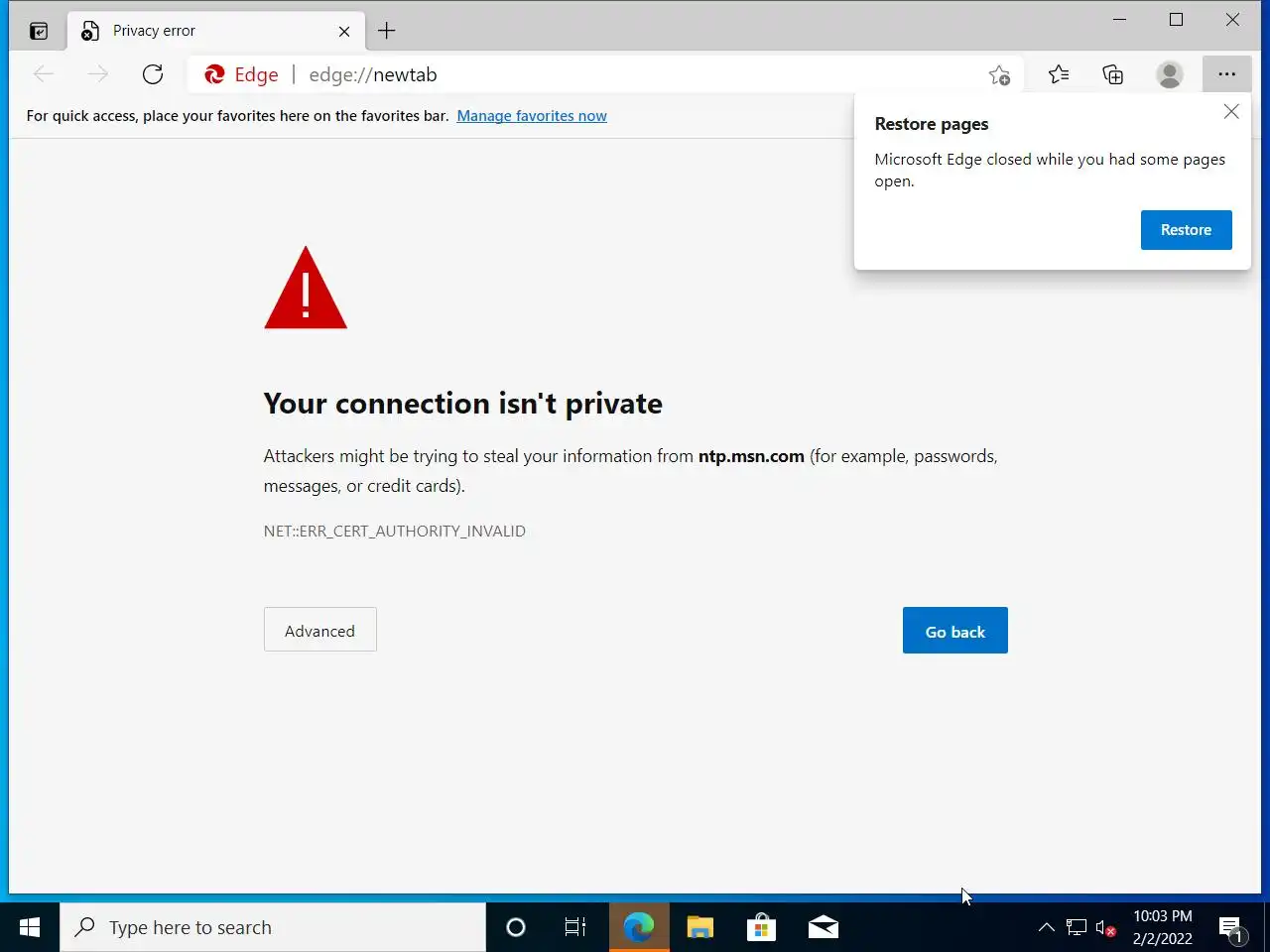This screenshot has width=1270, height=952.
Task: Click the Go back button
Action: tap(955, 631)
